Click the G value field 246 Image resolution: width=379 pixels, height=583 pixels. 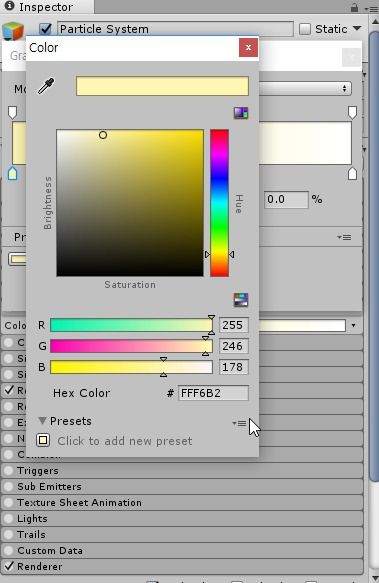[234, 346]
